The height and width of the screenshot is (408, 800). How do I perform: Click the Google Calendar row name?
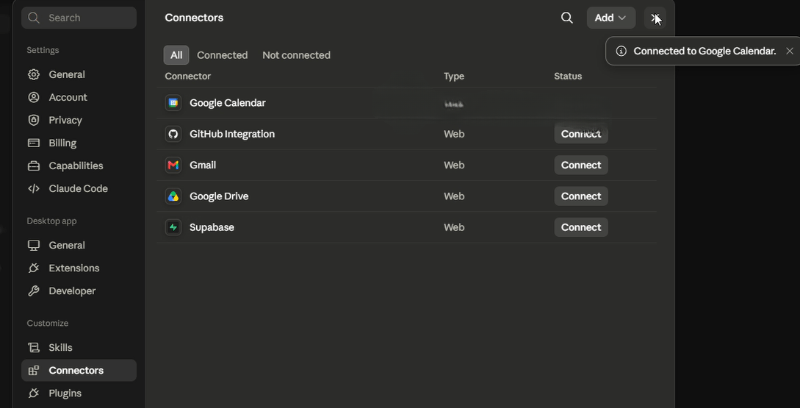[228, 103]
